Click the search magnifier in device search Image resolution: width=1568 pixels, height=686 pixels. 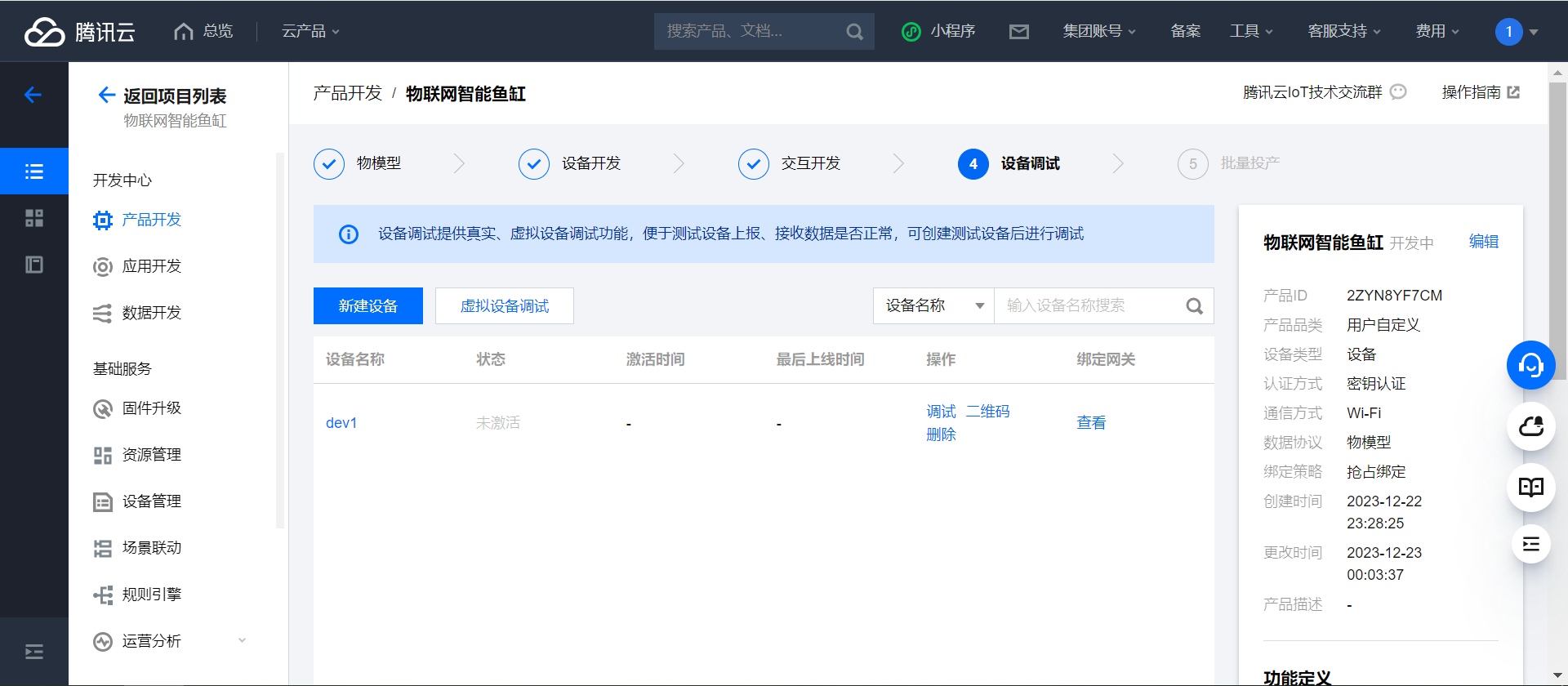click(1194, 306)
